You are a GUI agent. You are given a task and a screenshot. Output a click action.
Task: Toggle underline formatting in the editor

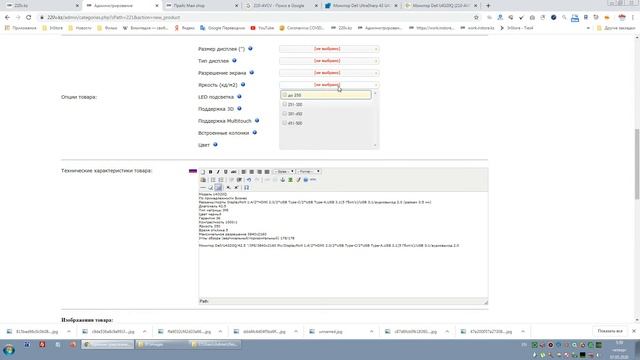coord(226,172)
